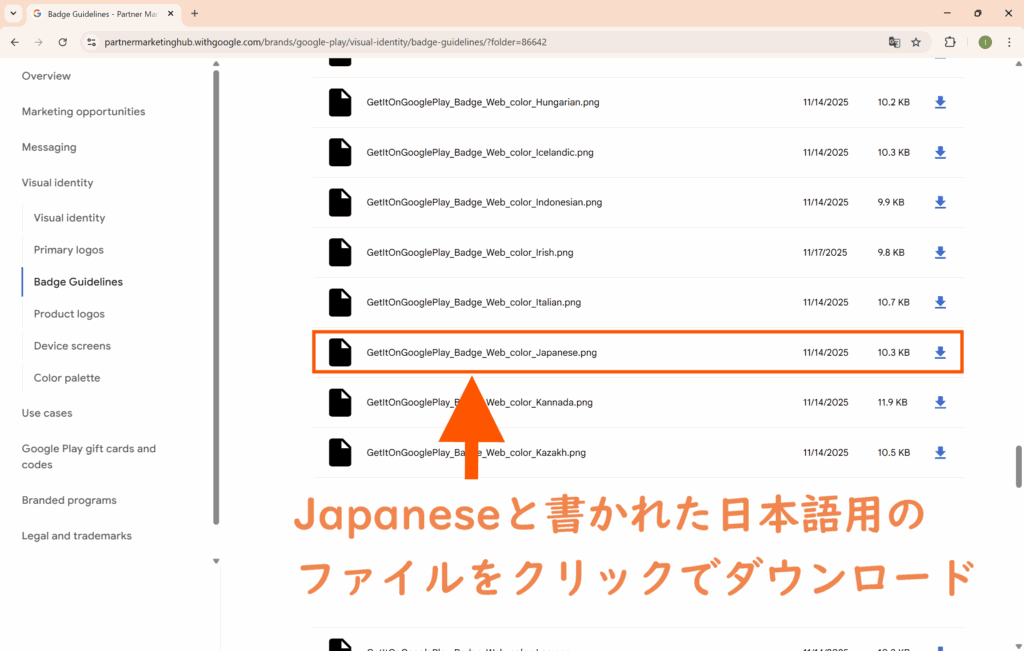Open Chrome's three-dot menu

pyautogui.click(x=1008, y=42)
